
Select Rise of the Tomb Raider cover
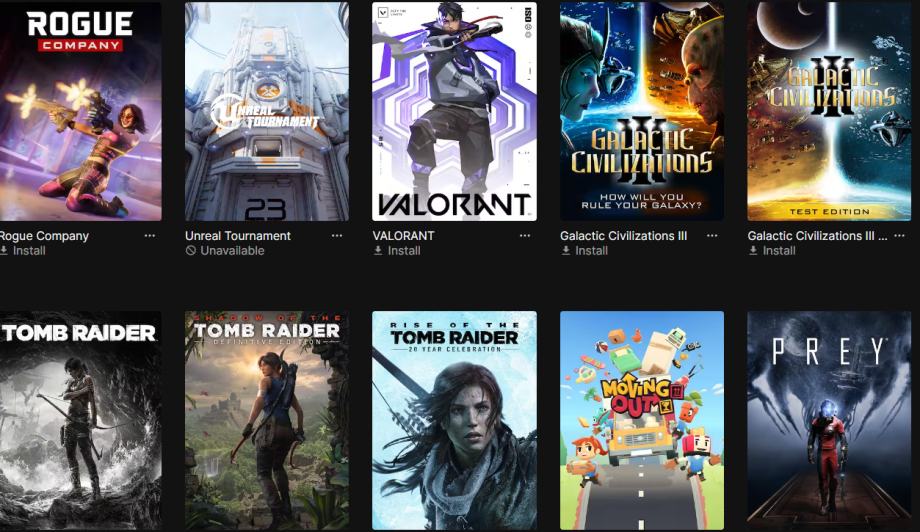(x=454, y=421)
